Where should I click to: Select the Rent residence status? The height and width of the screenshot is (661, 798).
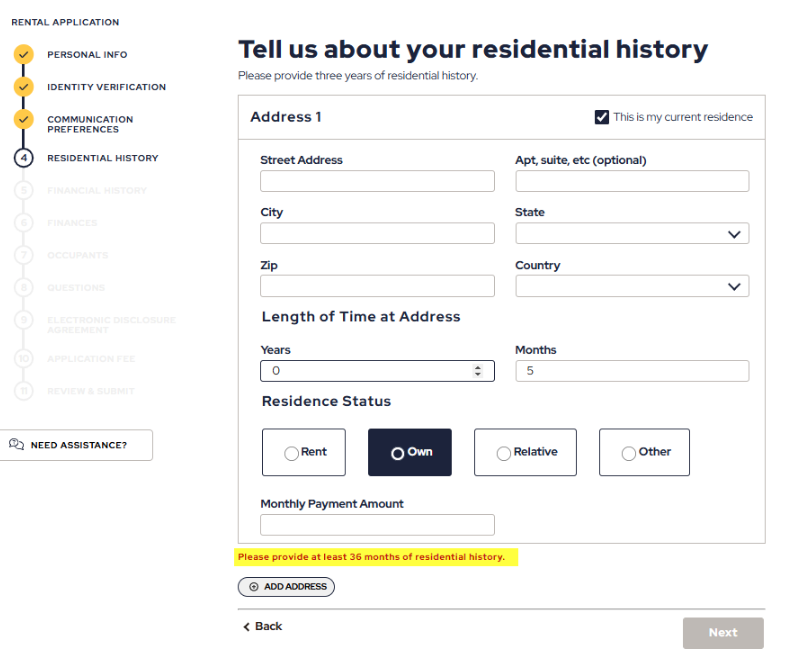304,452
